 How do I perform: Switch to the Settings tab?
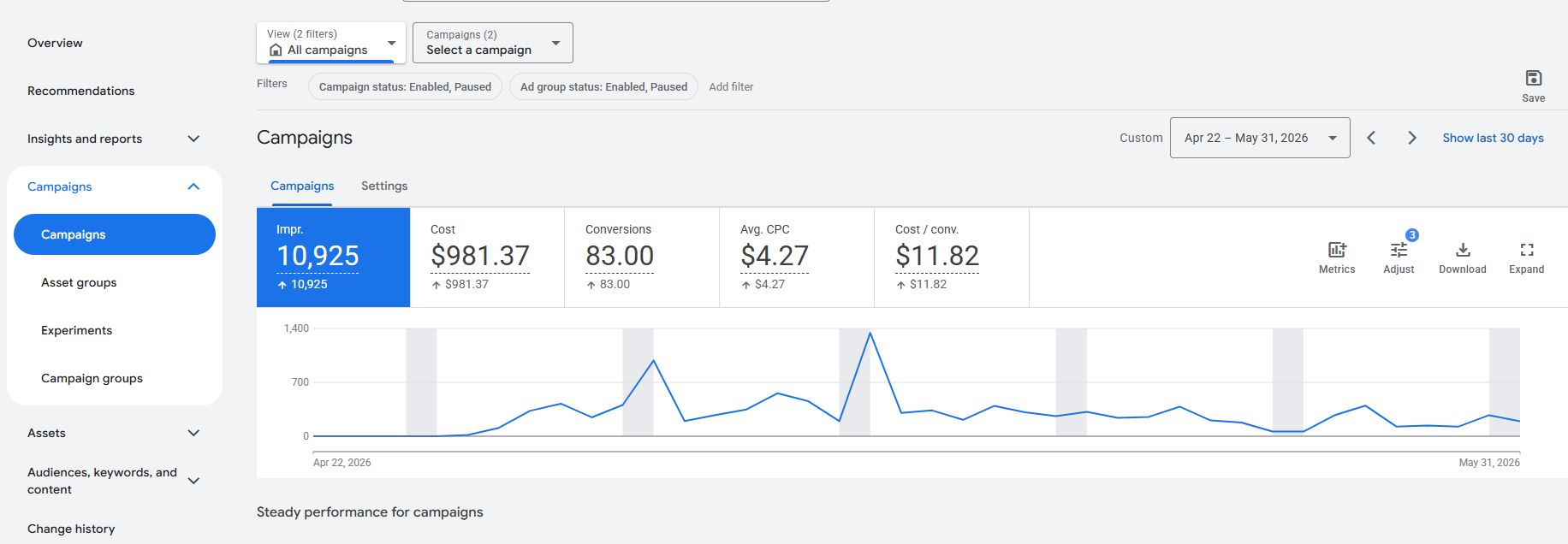coord(384,186)
